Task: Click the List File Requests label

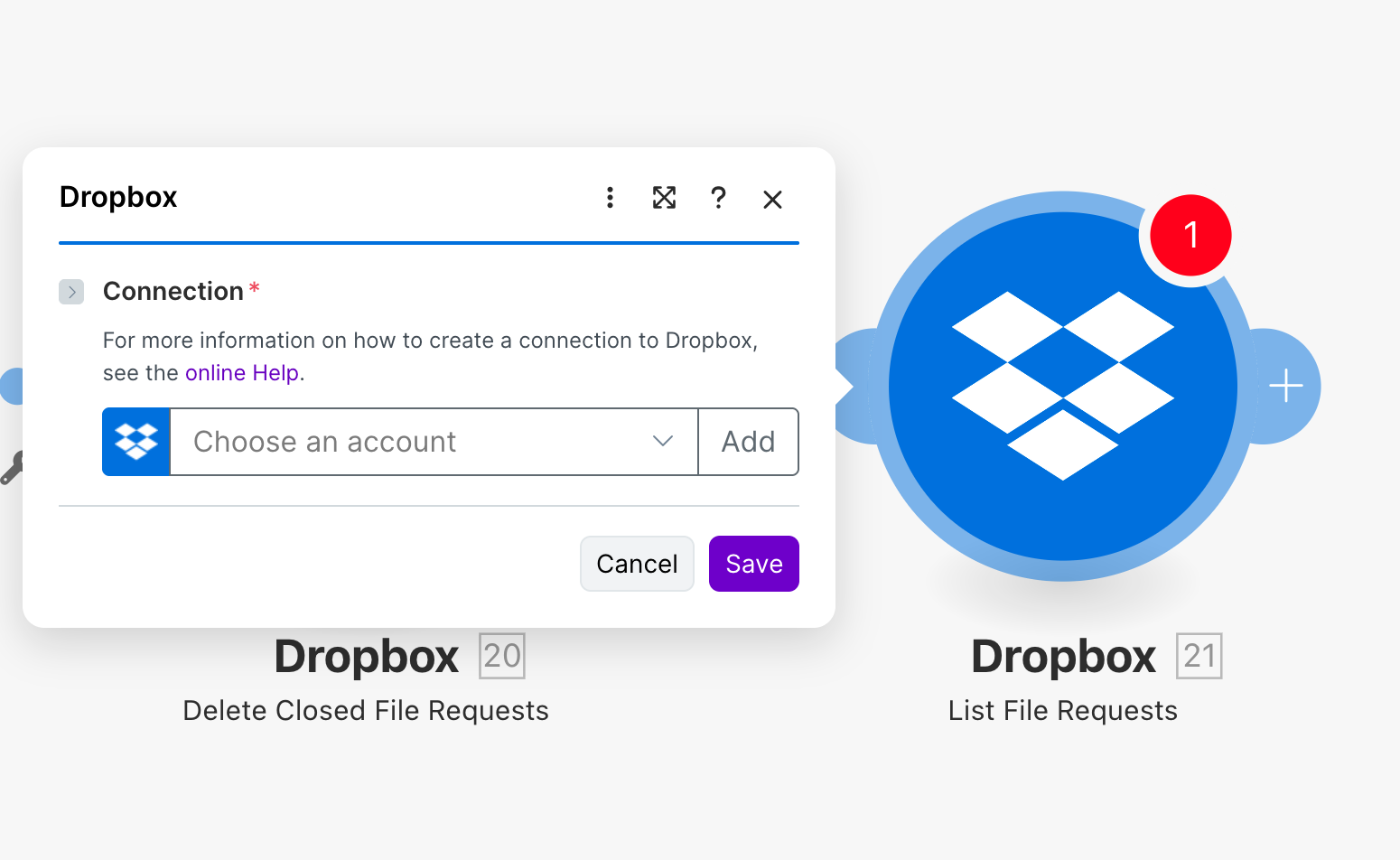Action: 1063,711
